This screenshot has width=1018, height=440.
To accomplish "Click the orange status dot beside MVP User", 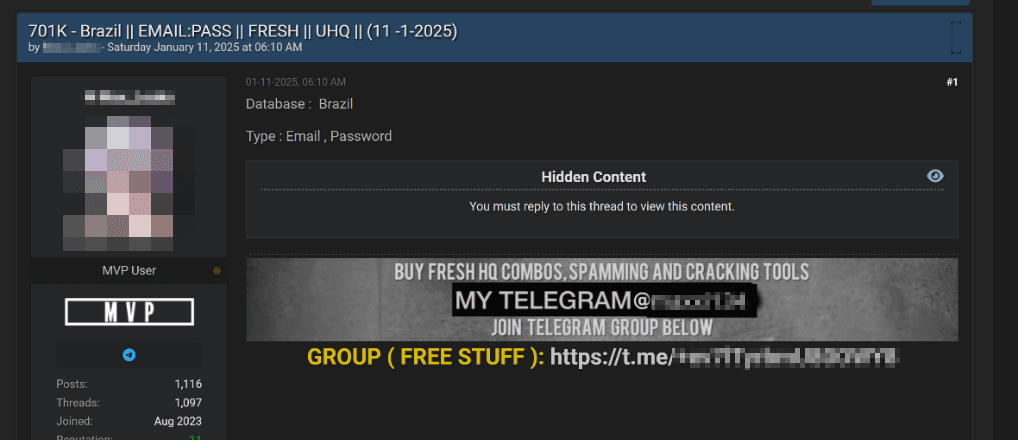I will 217,271.
